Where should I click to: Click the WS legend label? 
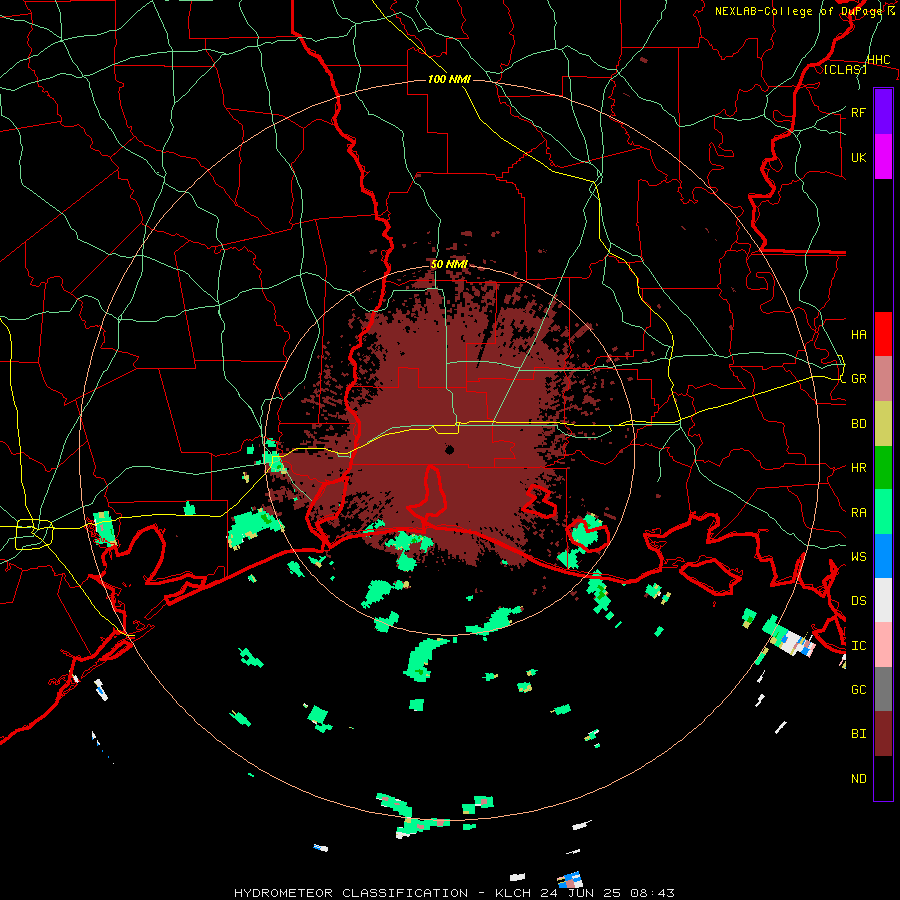coord(859,557)
